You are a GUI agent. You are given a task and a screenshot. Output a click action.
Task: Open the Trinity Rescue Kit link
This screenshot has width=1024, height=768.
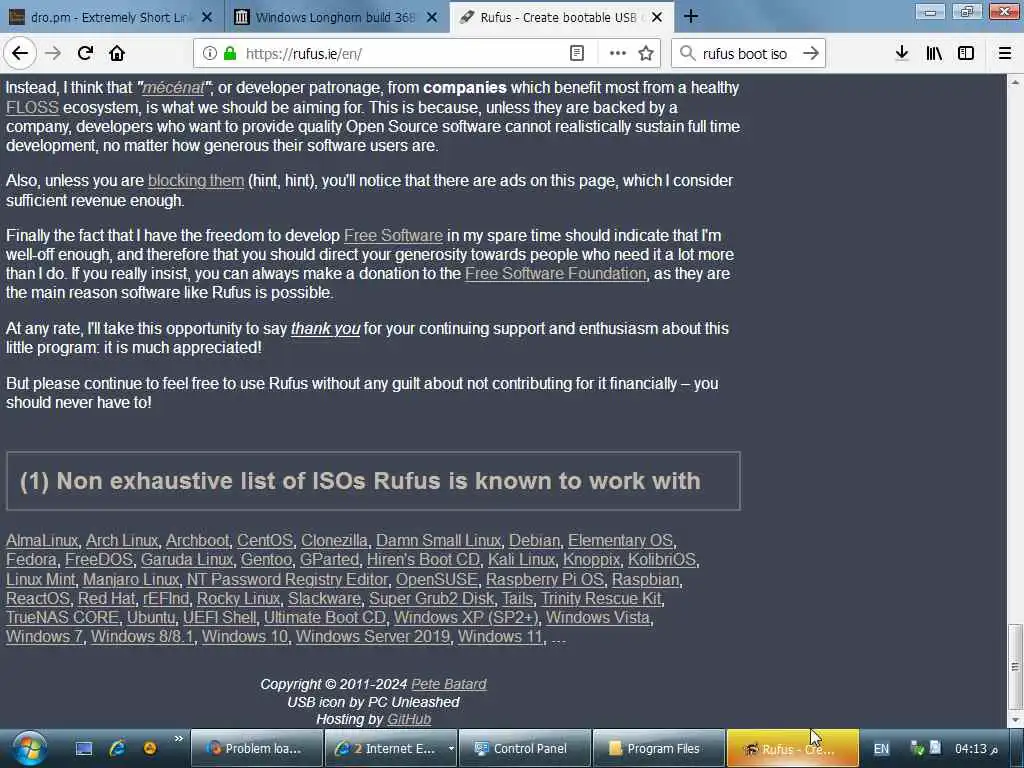tap(601, 598)
